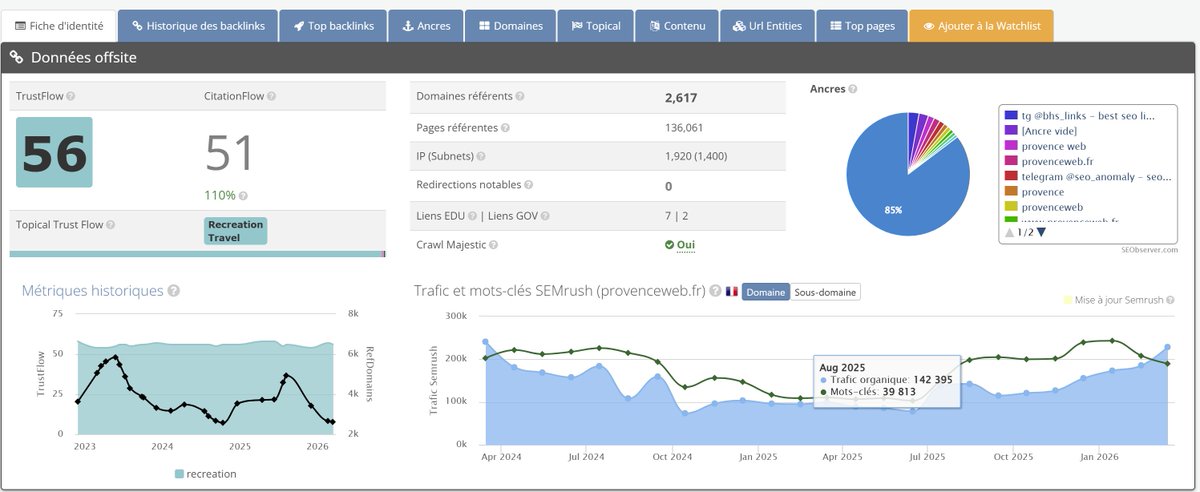The image size is (1200, 492).
Task: Switch to Historique des backlinks tab
Action: coord(197,26)
